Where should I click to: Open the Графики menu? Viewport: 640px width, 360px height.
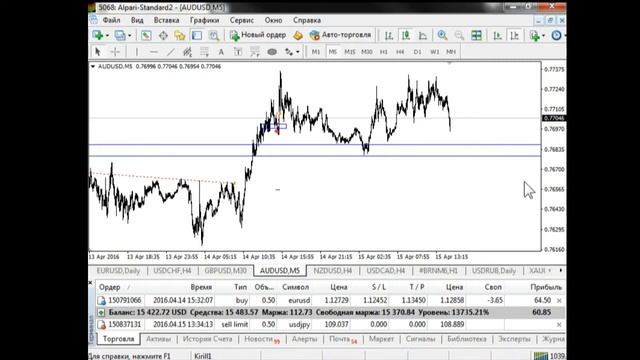pos(204,20)
